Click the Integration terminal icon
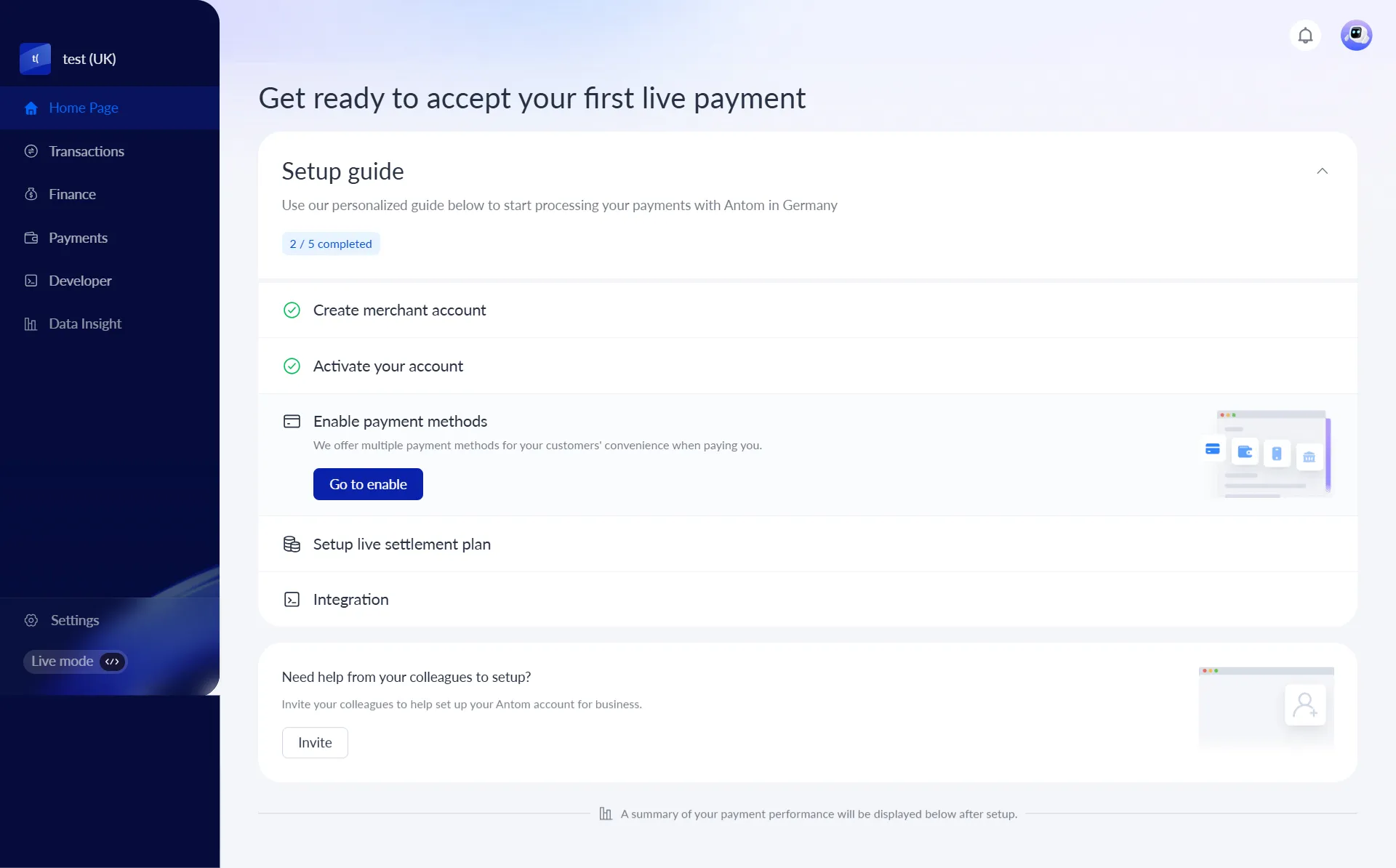 pyautogui.click(x=292, y=600)
